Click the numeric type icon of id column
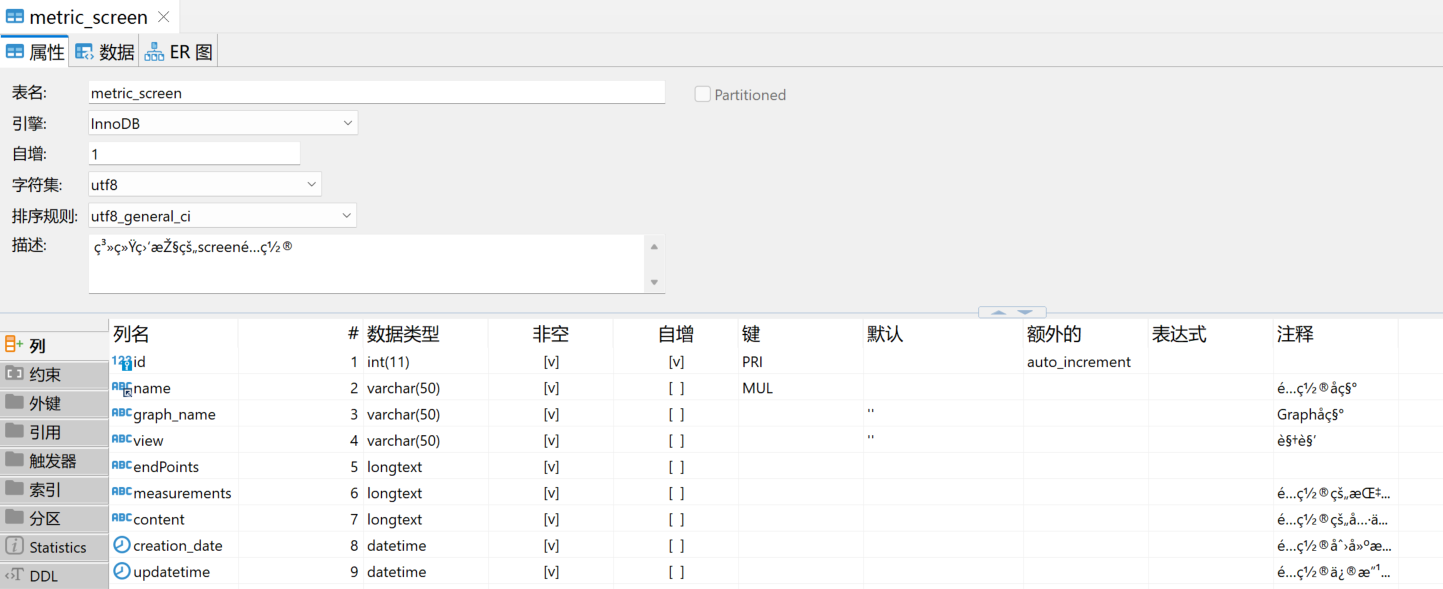The height and width of the screenshot is (589, 1443). [x=122, y=362]
